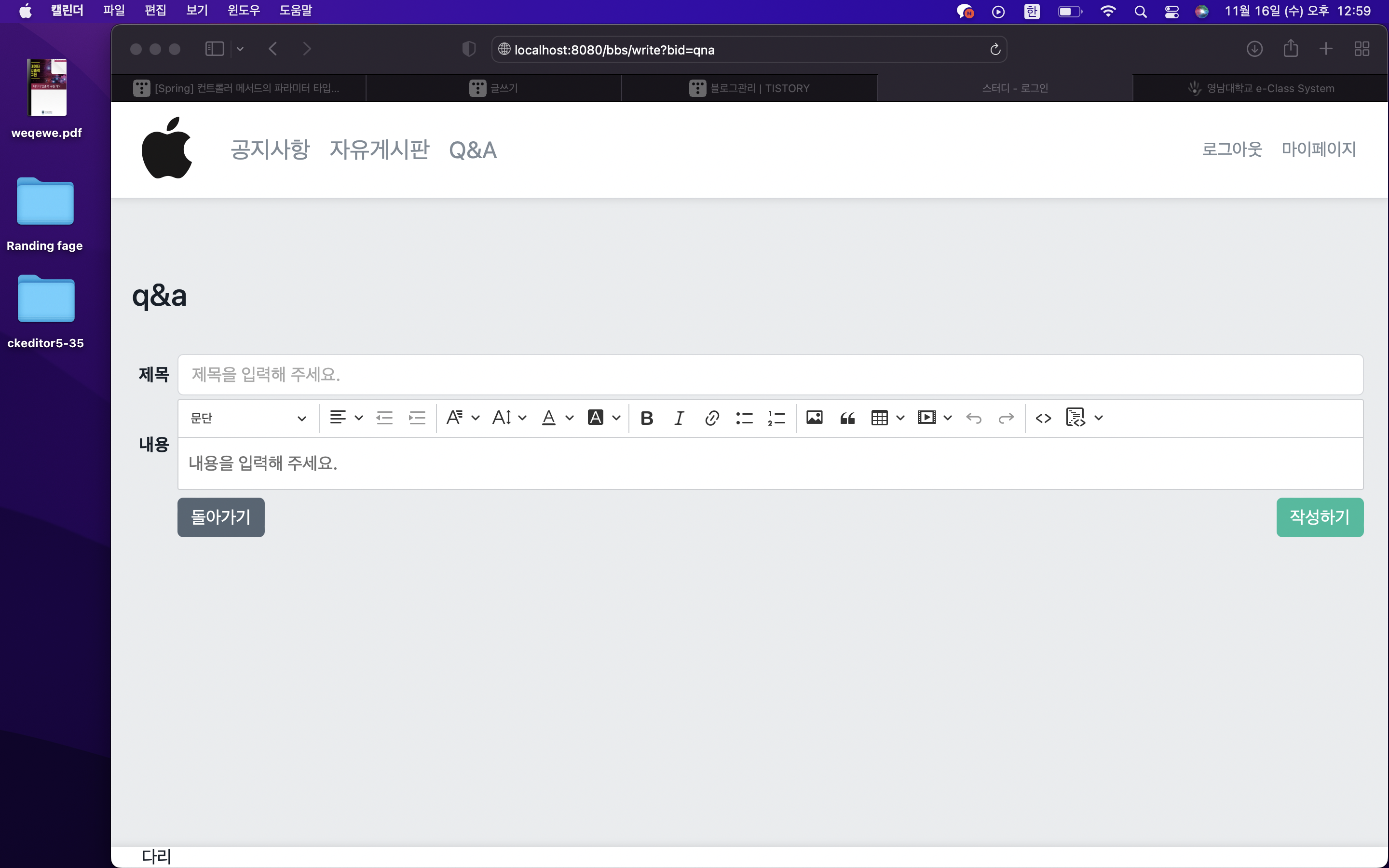Click the 작성하기 submit button
The image size is (1389, 868).
tap(1319, 517)
